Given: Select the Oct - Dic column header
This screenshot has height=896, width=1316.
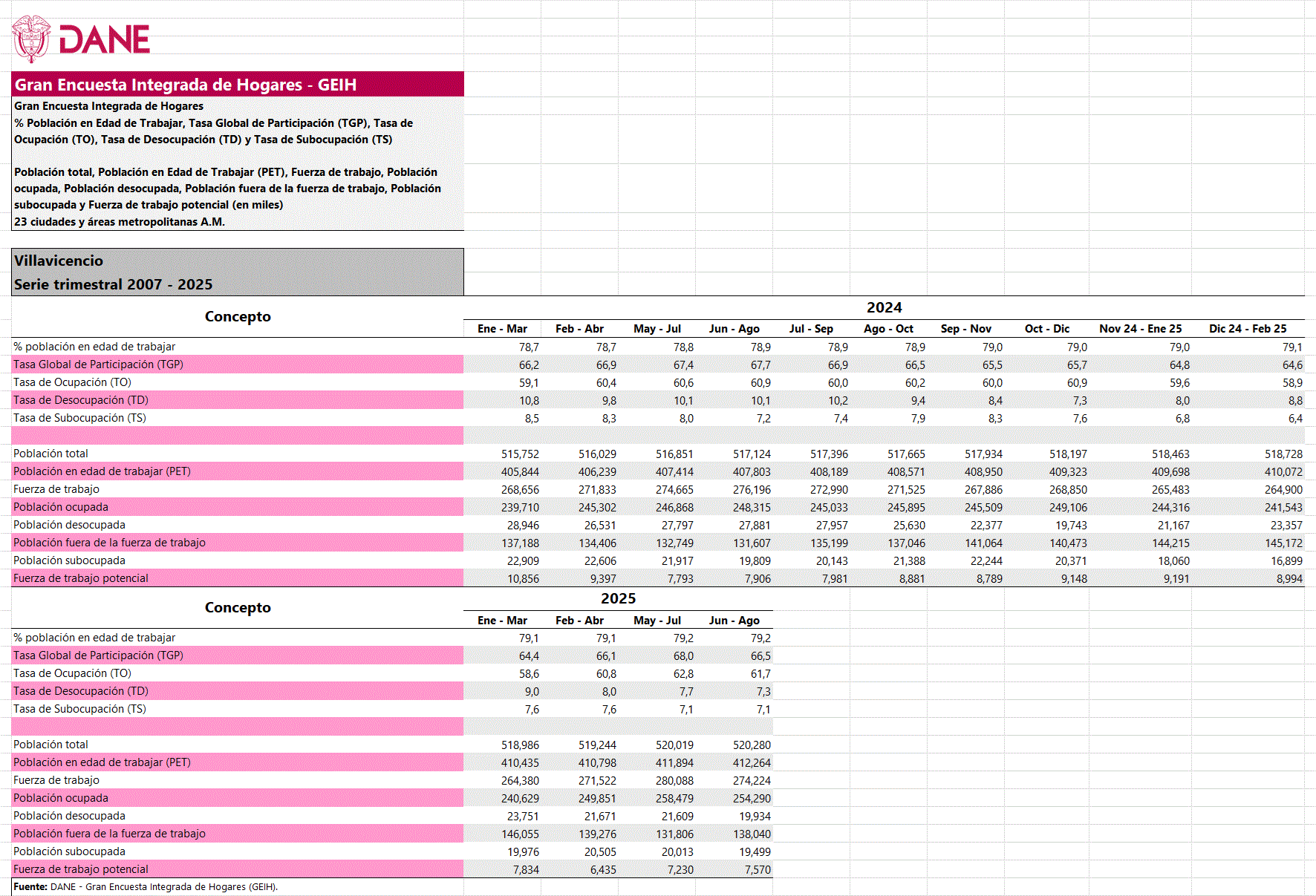Looking at the screenshot, I should (1046, 329).
